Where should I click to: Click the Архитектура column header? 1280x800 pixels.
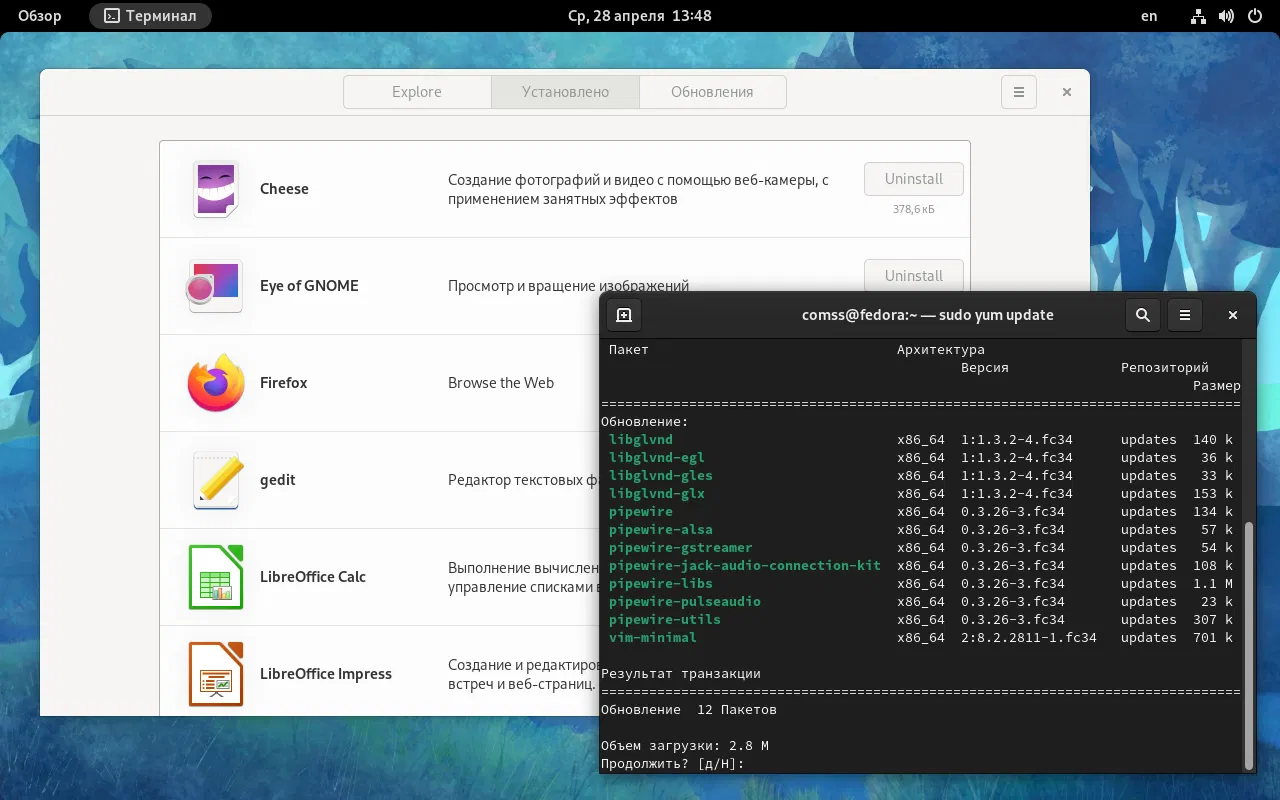941,350
